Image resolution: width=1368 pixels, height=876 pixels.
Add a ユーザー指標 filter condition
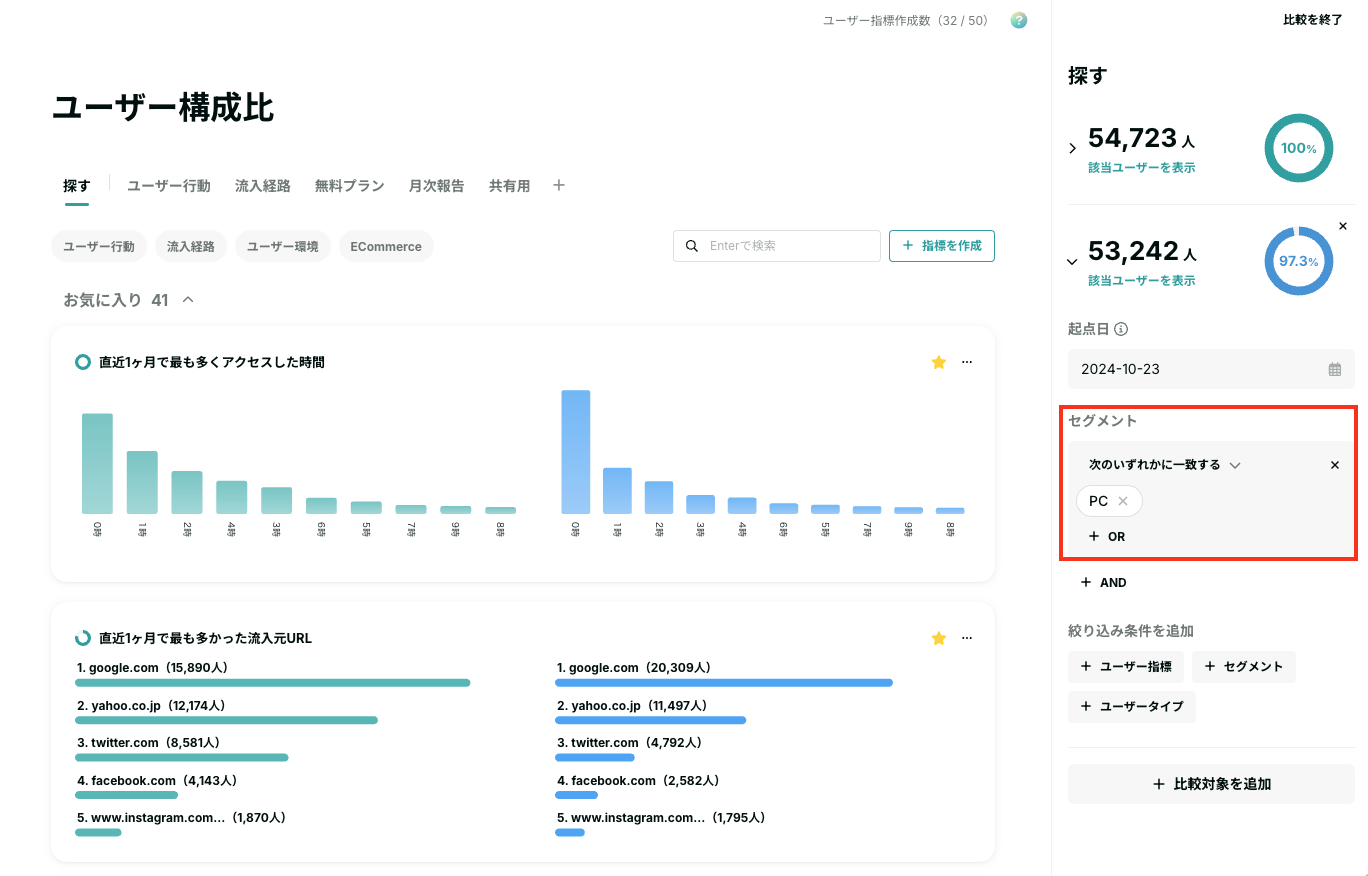(x=1126, y=667)
